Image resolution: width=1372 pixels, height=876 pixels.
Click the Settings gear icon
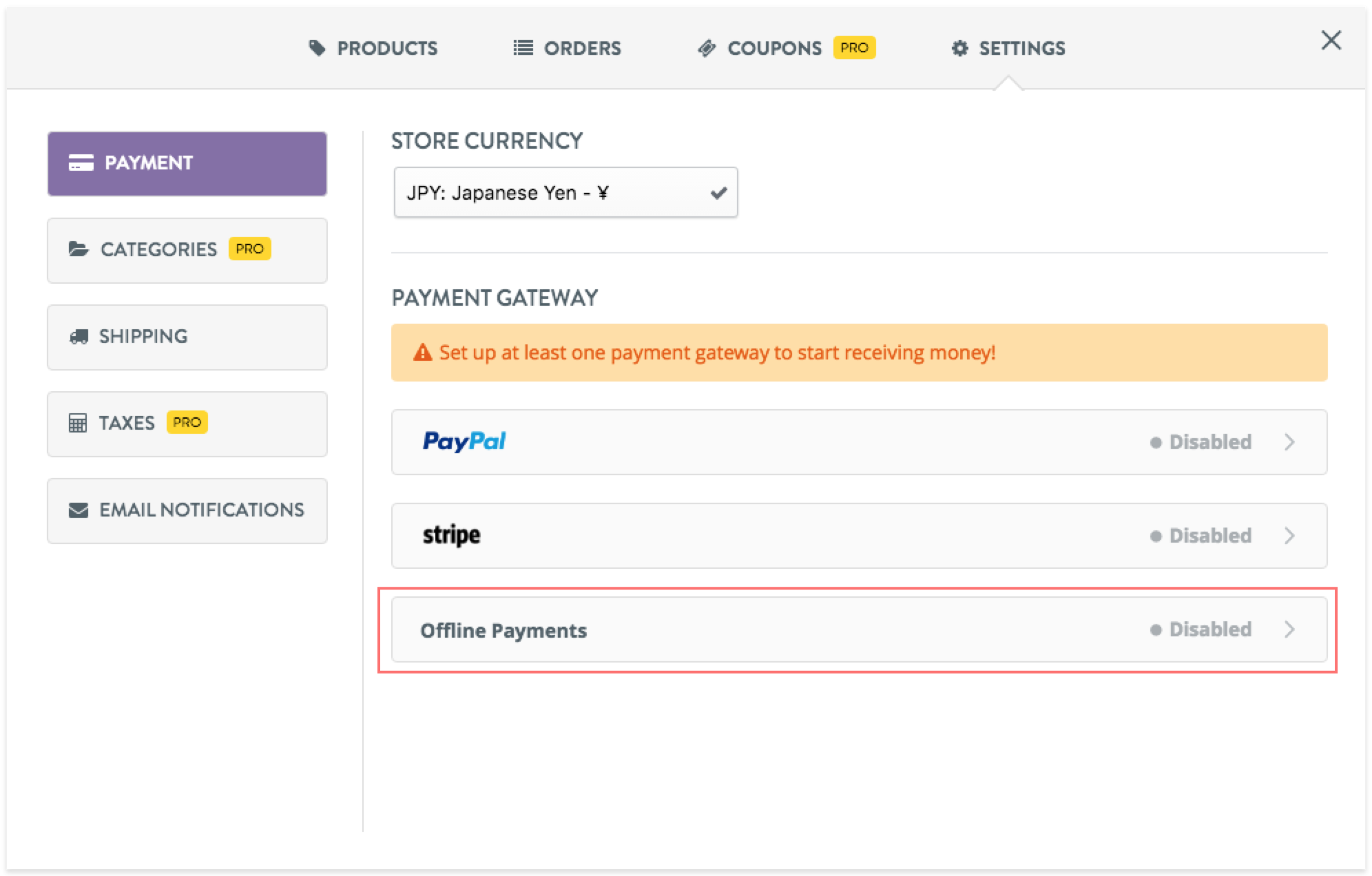point(958,48)
